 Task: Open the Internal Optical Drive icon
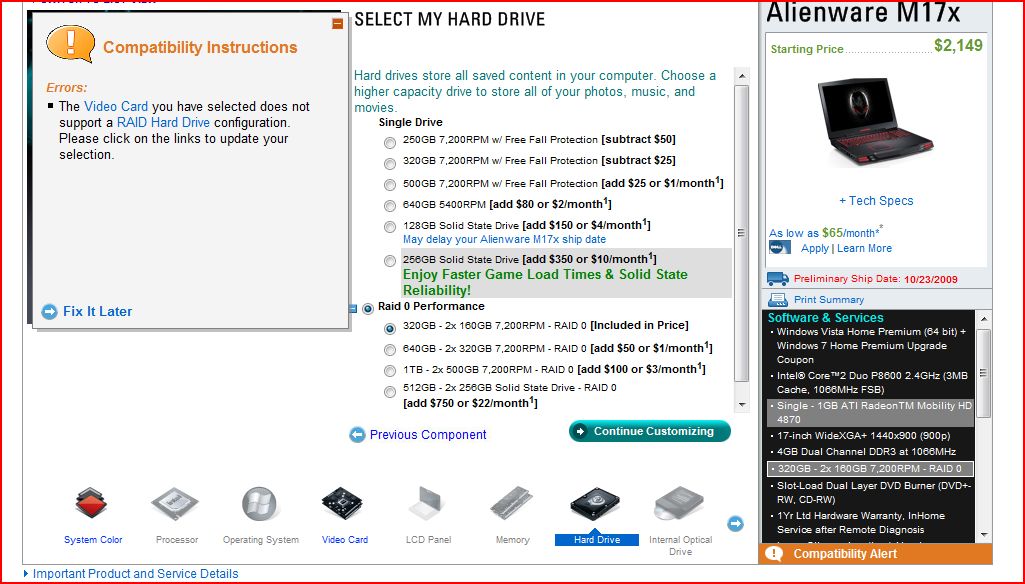(x=679, y=504)
